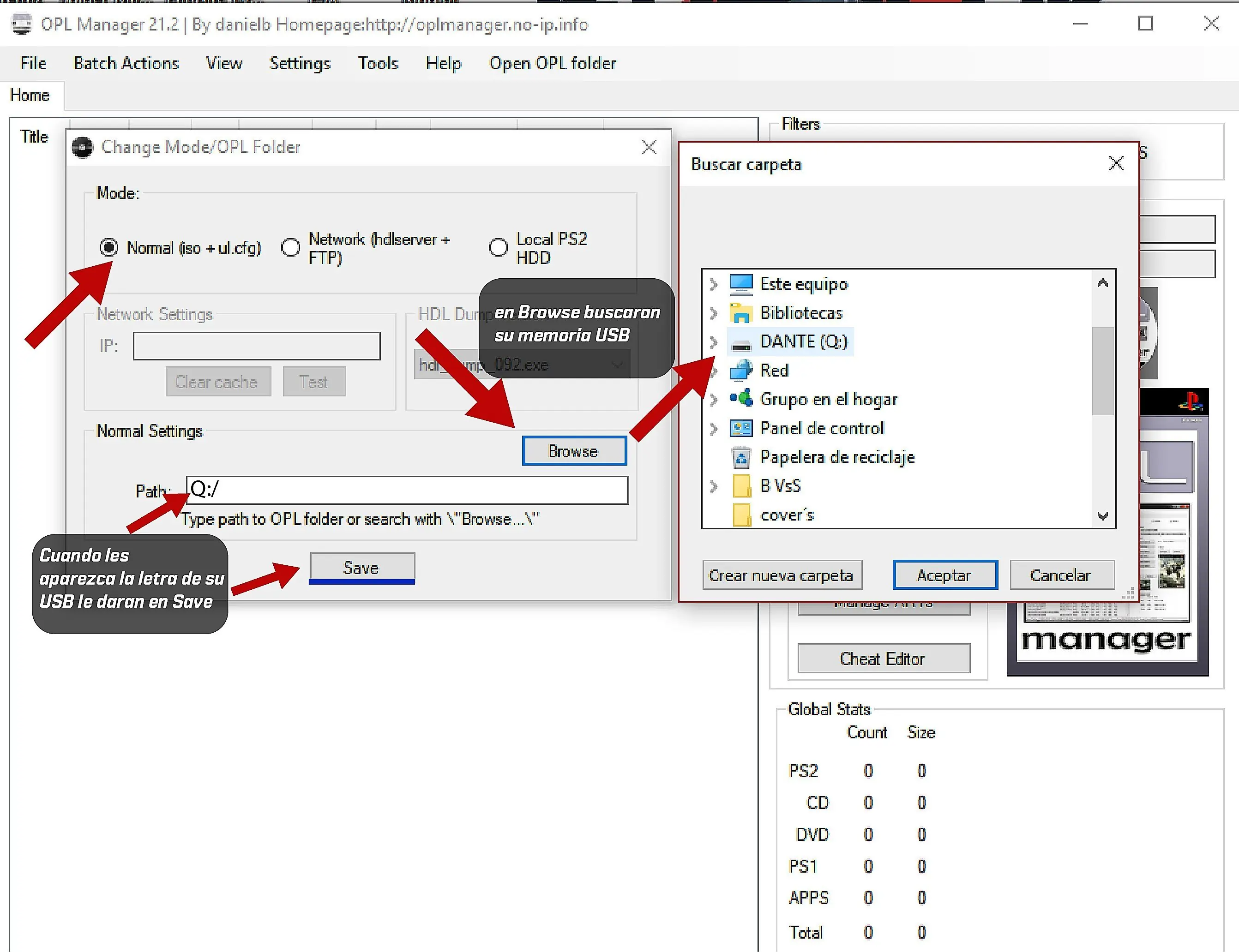
Task: Open the File menu
Action: (33, 64)
